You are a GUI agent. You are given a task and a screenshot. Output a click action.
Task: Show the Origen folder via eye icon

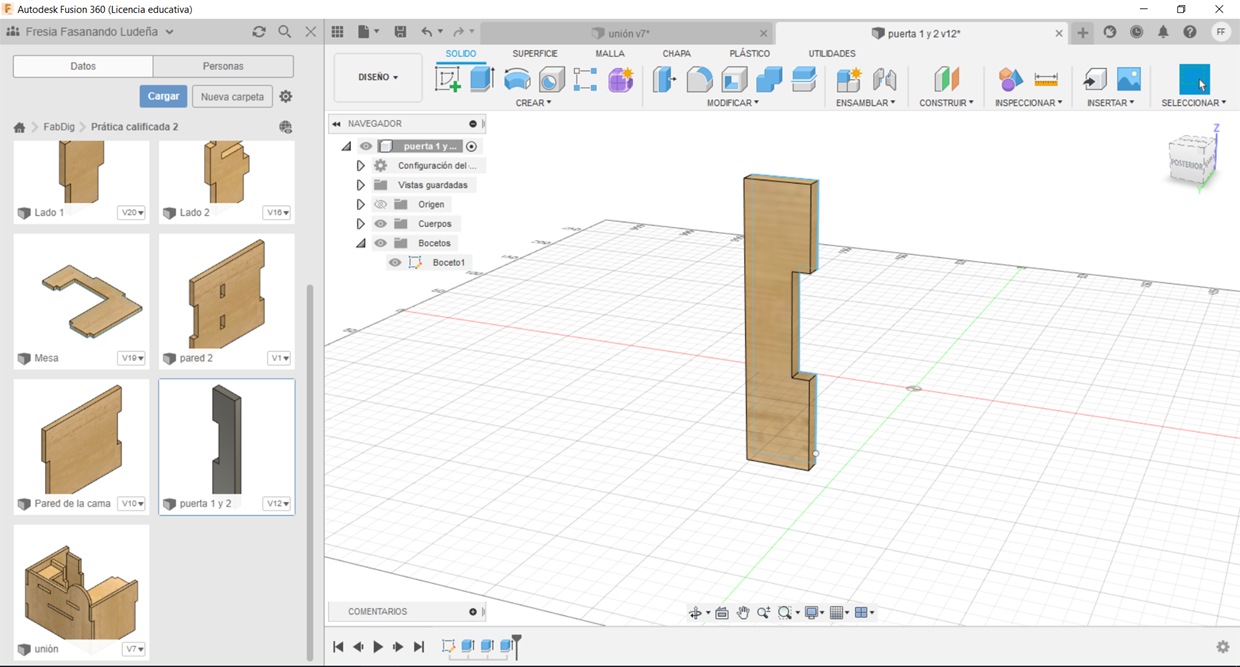(381, 204)
